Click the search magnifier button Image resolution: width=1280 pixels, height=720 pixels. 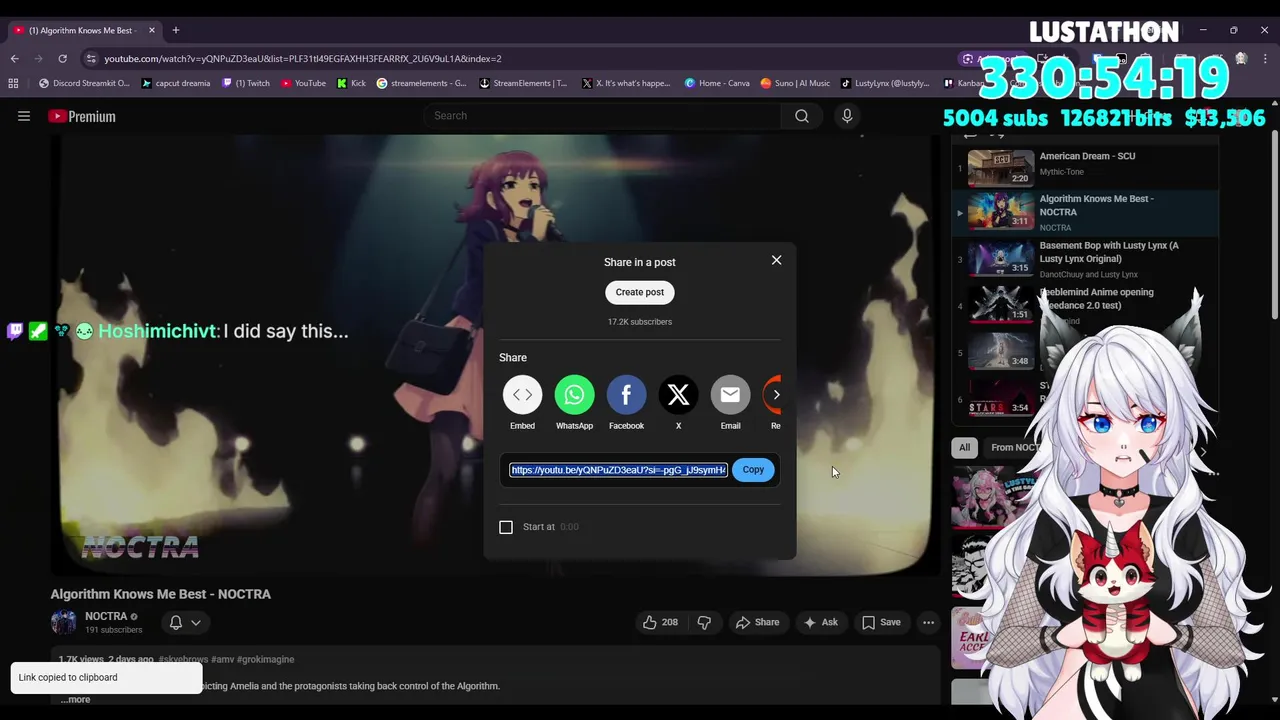point(801,116)
